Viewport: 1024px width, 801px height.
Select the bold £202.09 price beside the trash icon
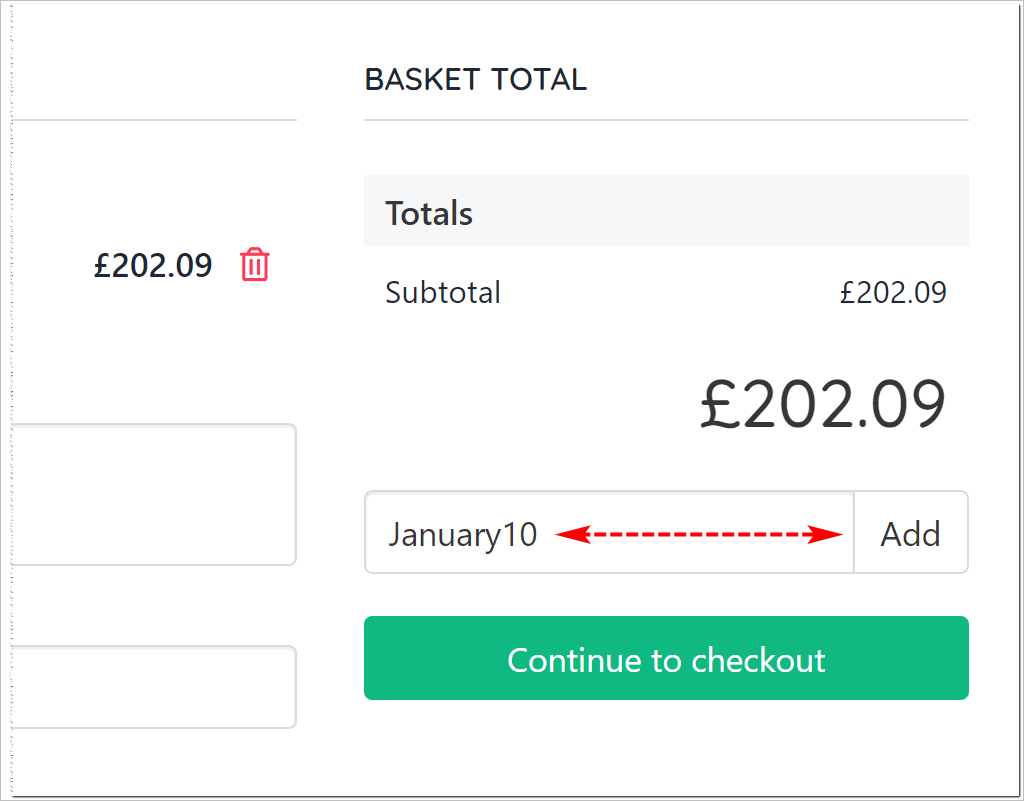(x=153, y=265)
